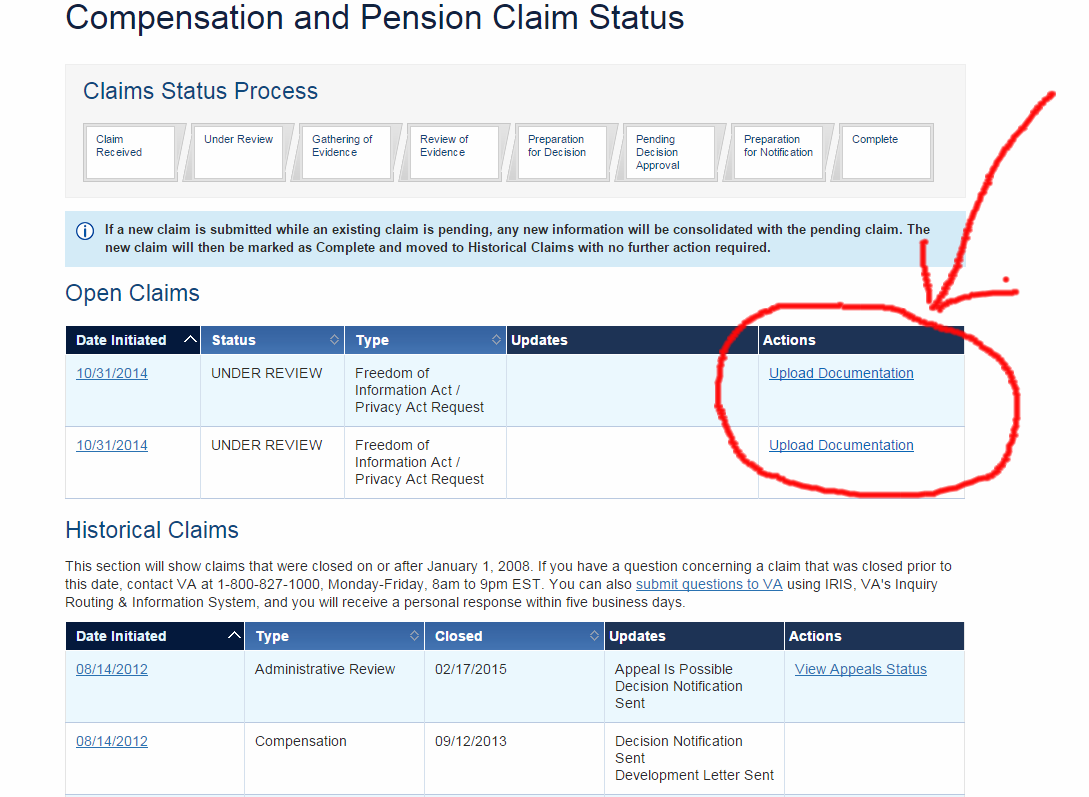
Task: Click the sort icon in the Status column header
Action: pyautogui.click(x=335, y=340)
